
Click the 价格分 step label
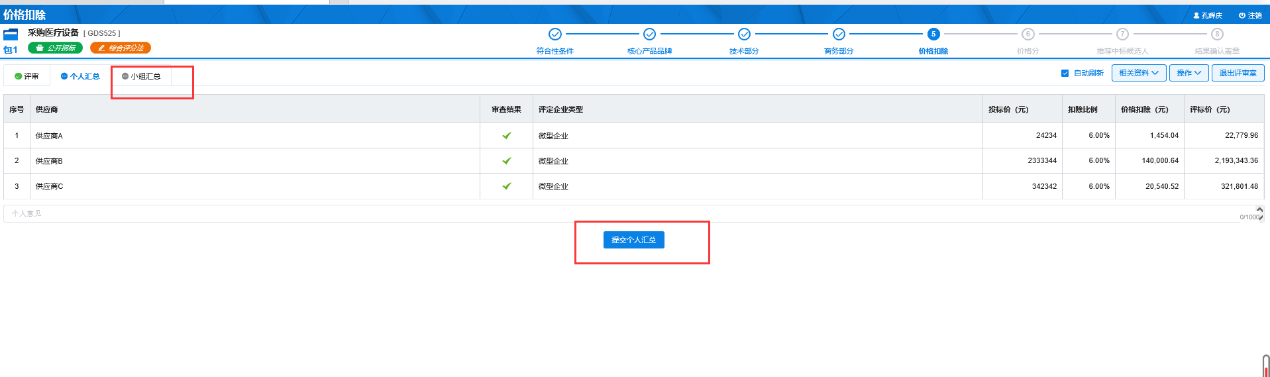coord(1028,50)
